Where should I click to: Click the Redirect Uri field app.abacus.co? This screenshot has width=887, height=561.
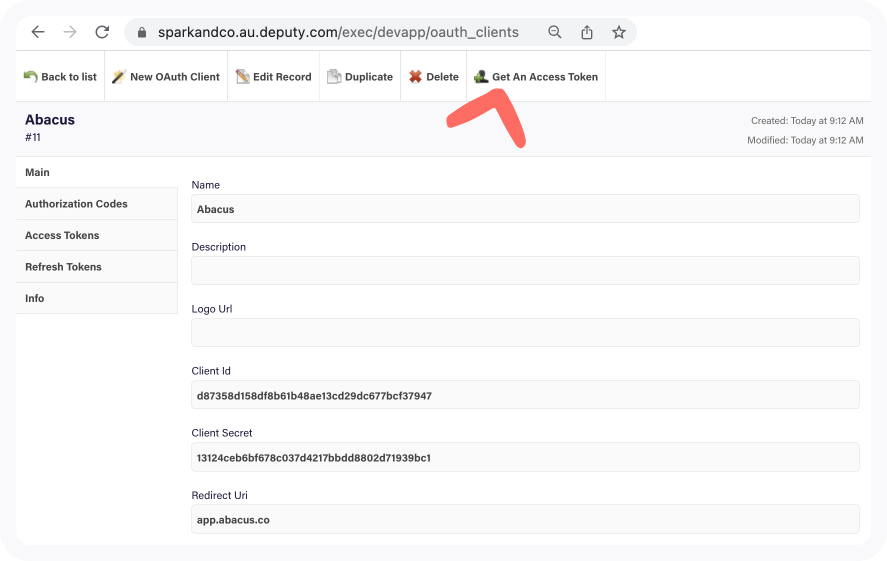[x=525, y=519]
